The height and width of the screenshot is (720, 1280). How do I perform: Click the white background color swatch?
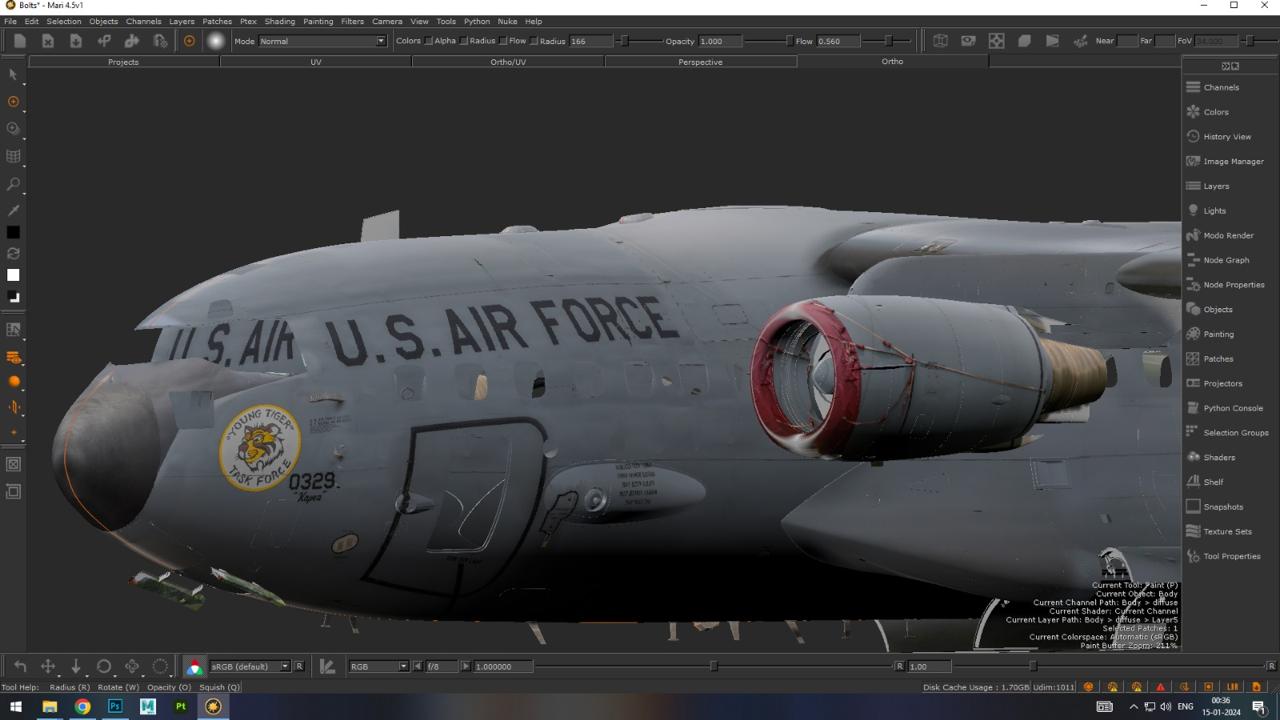tap(13, 275)
